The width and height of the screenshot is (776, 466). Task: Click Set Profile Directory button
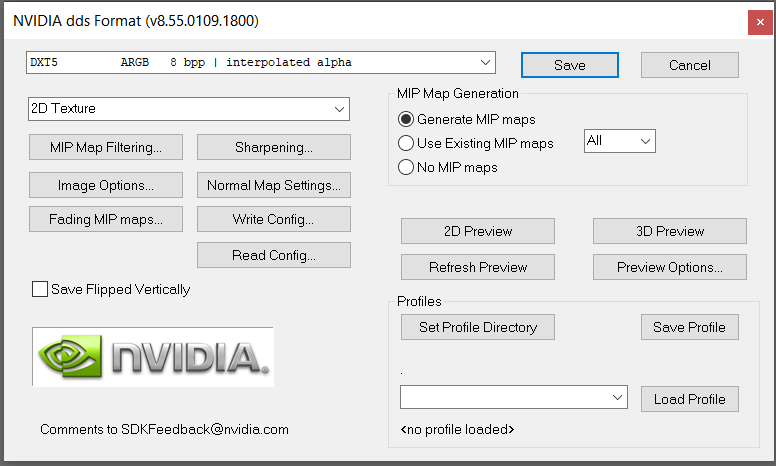point(478,327)
